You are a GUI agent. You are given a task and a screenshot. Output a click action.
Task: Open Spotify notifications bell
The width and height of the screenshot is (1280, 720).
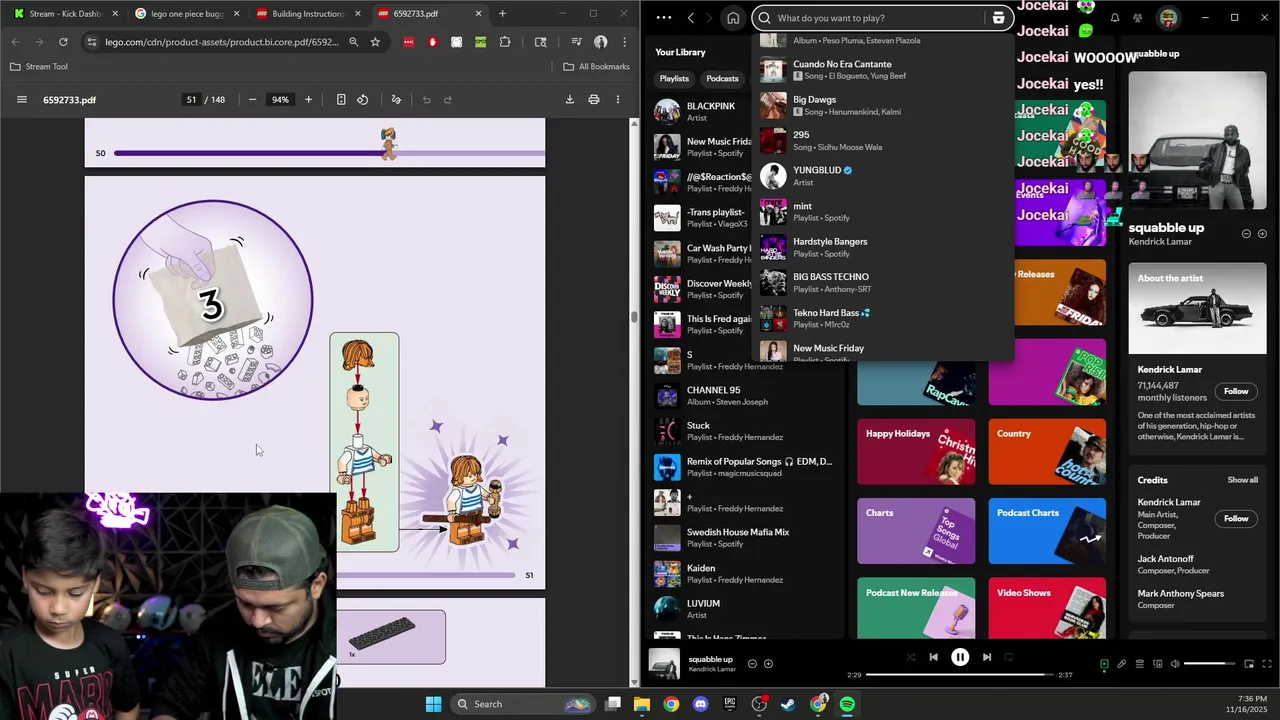(1114, 18)
